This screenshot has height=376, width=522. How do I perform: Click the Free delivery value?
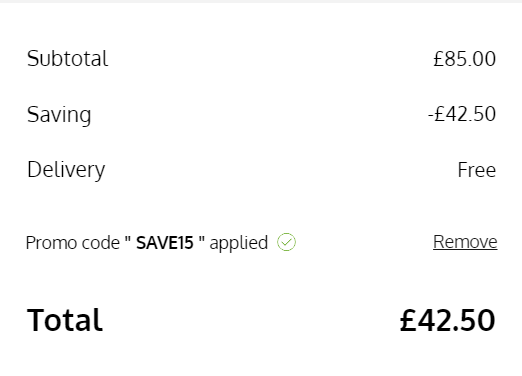click(x=477, y=170)
